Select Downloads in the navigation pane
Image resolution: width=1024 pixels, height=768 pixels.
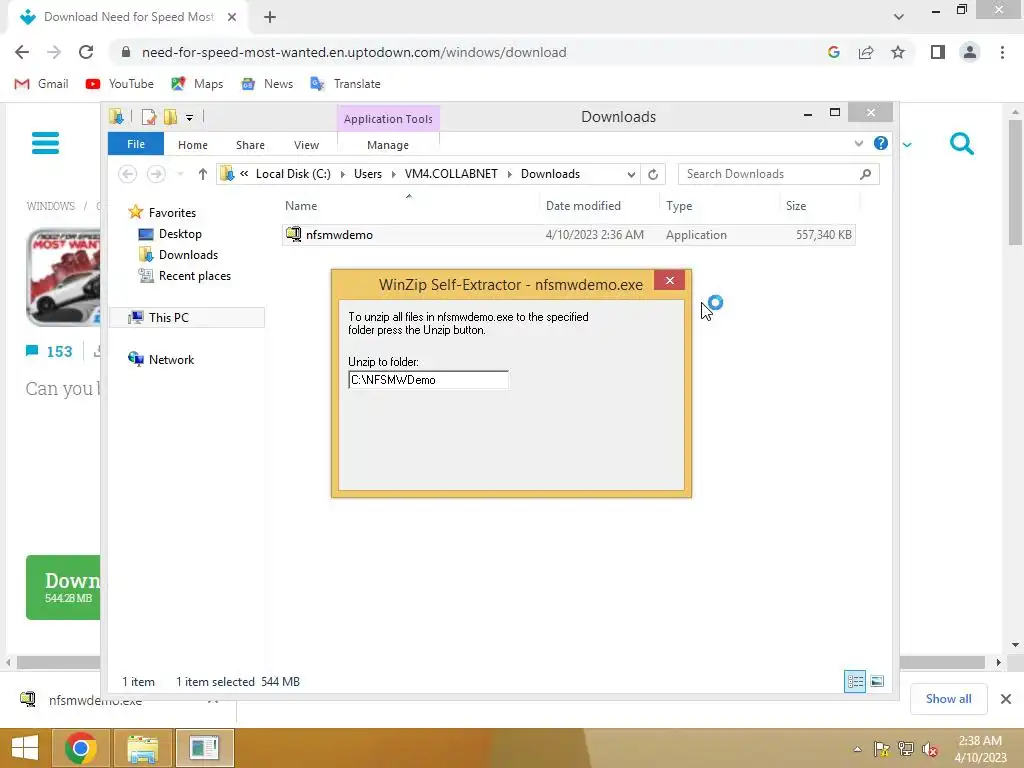click(x=188, y=255)
